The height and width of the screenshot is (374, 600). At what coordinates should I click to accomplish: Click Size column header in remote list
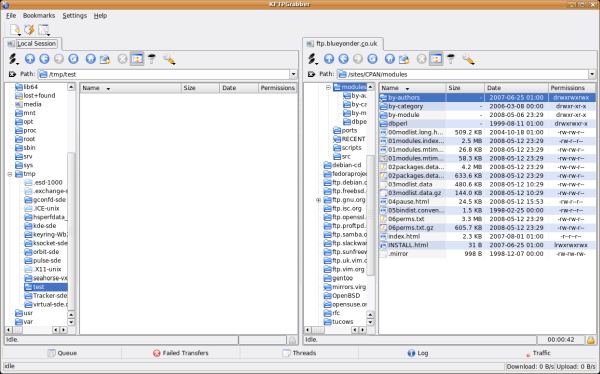click(465, 88)
